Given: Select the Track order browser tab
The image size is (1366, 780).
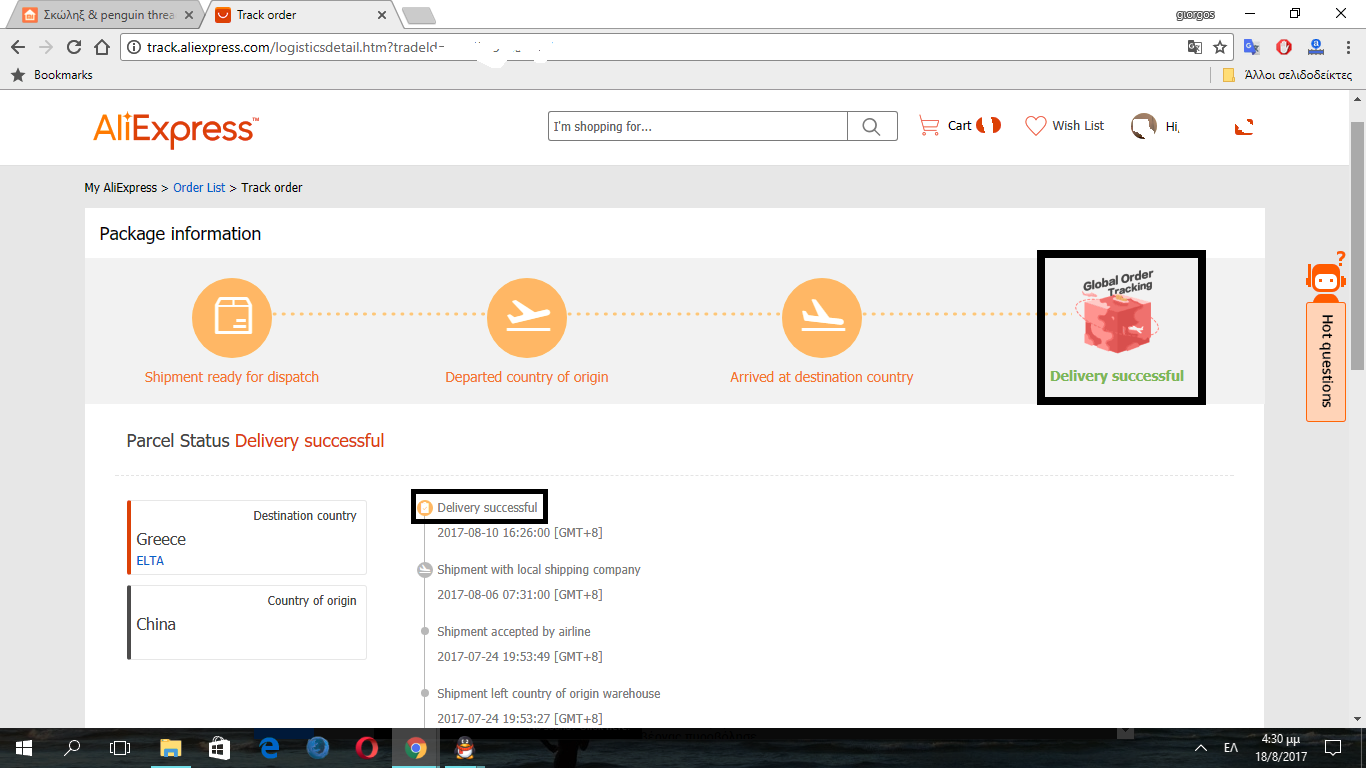Looking at the screenshot, I should pyautogui.click(x=300, y=15).
